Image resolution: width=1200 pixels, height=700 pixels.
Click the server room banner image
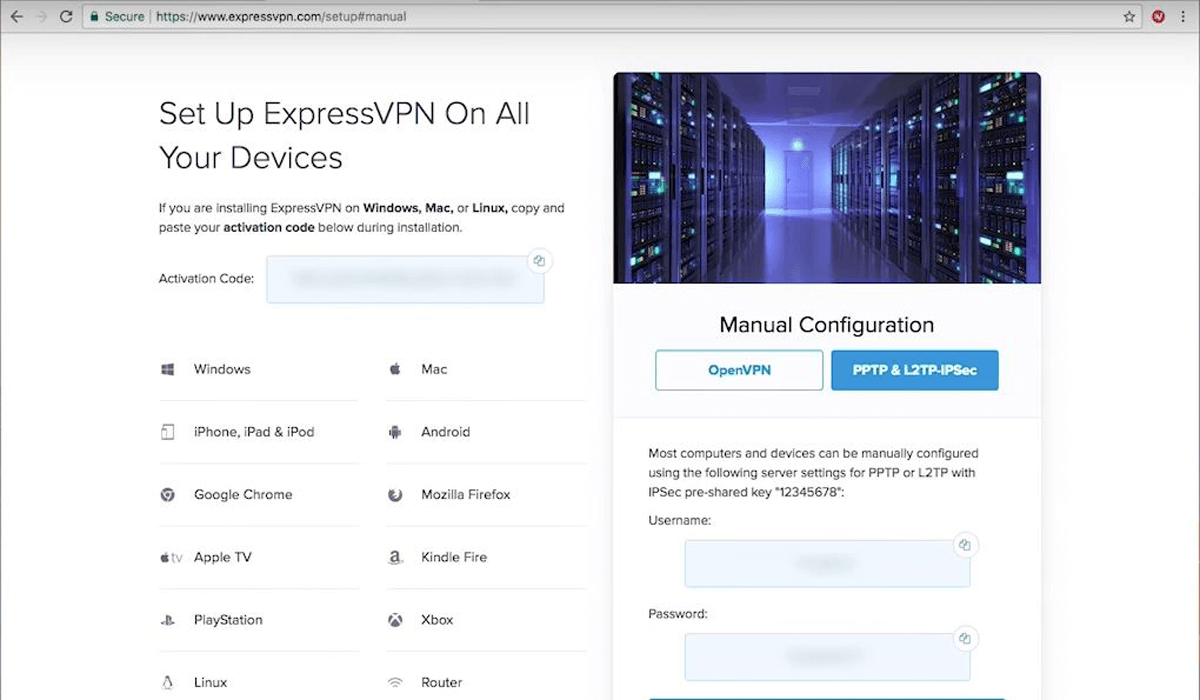827,178
